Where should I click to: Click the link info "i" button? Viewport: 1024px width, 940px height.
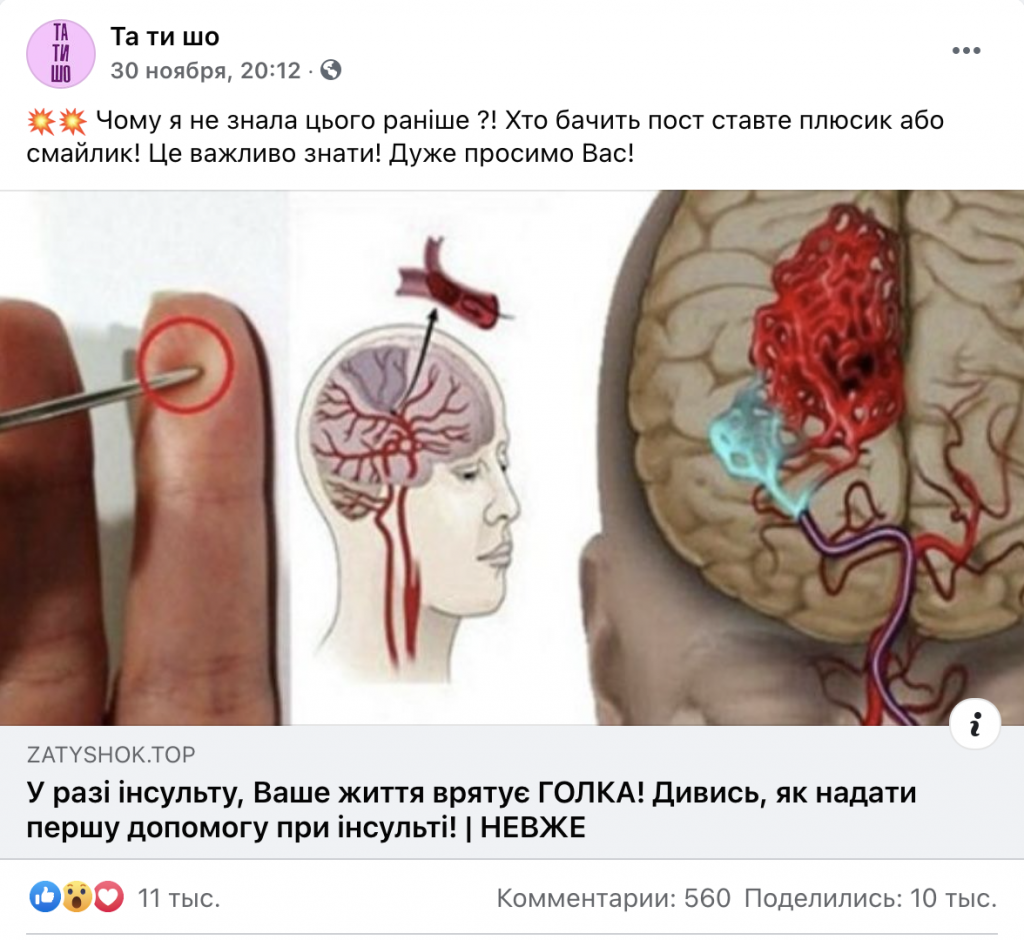(x=975, y=724)
